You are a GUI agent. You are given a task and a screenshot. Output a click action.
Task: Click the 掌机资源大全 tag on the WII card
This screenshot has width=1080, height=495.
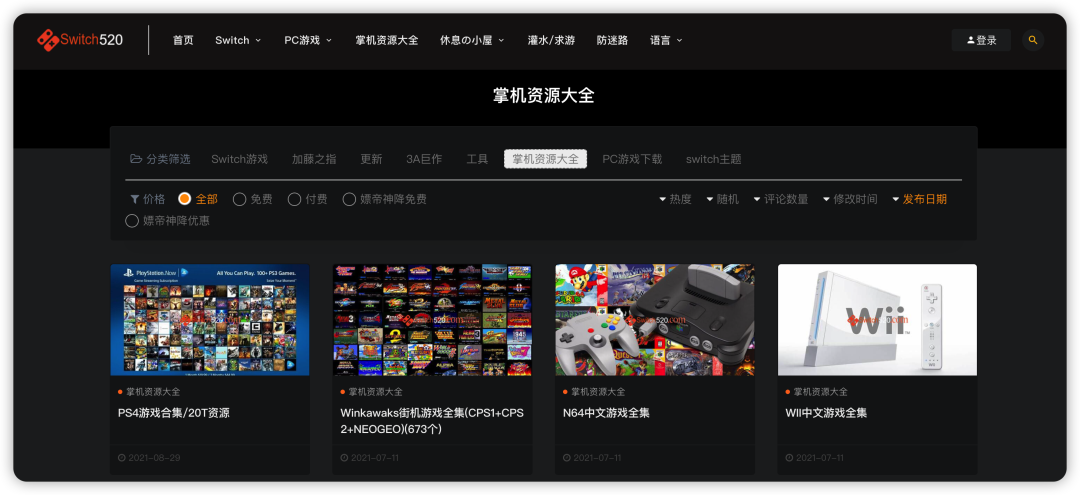(x=820, y=392)
